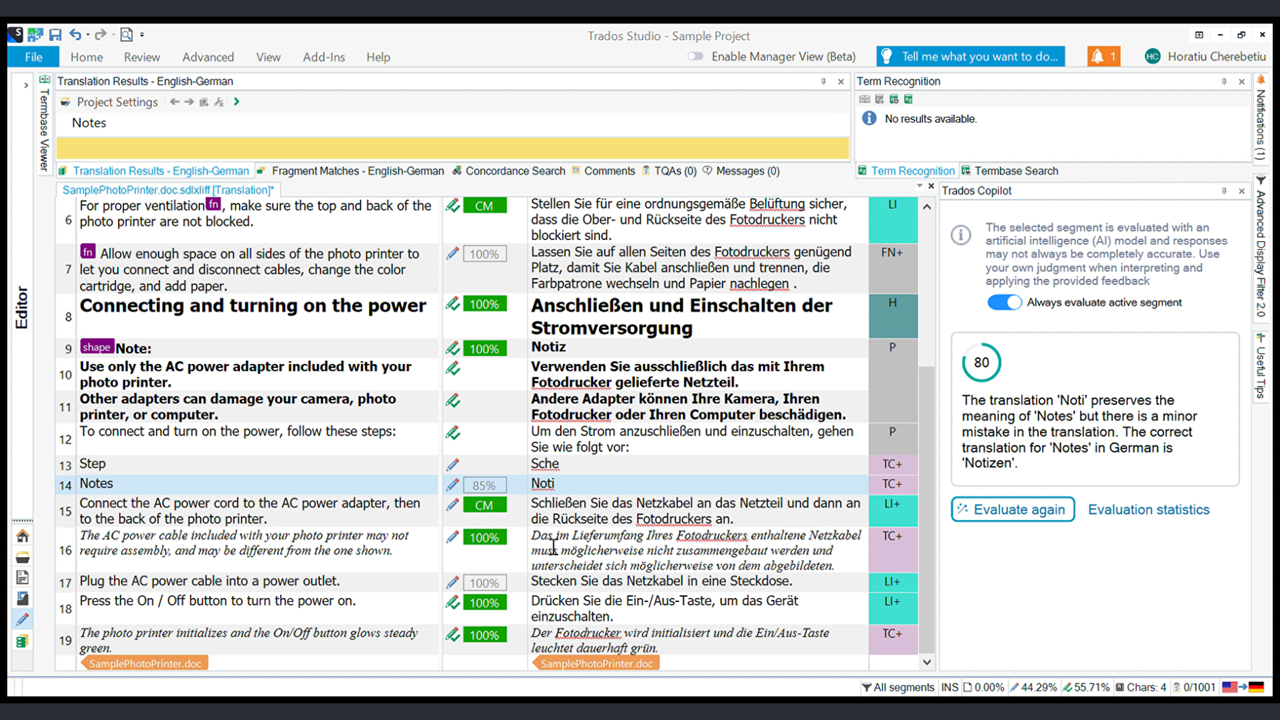Open the Advanced ribbon tab
The width and height of the screenshot is (1280, 720).
(208, 57)
